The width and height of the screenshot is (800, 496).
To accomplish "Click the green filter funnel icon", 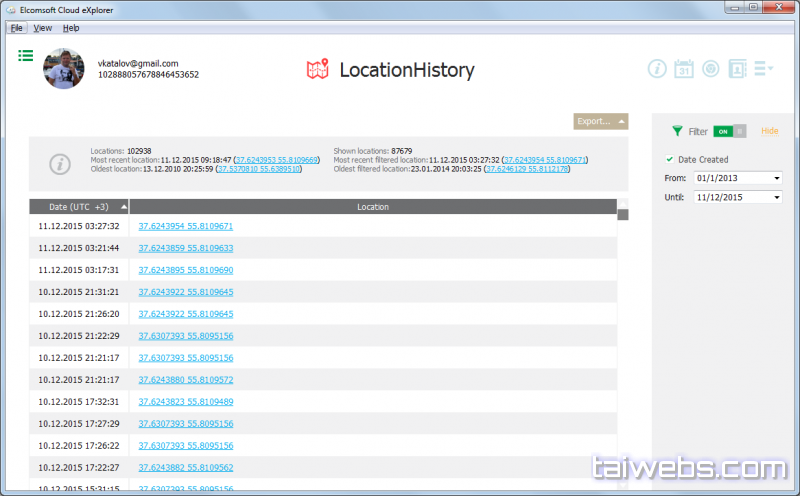I will coord(677,131).
